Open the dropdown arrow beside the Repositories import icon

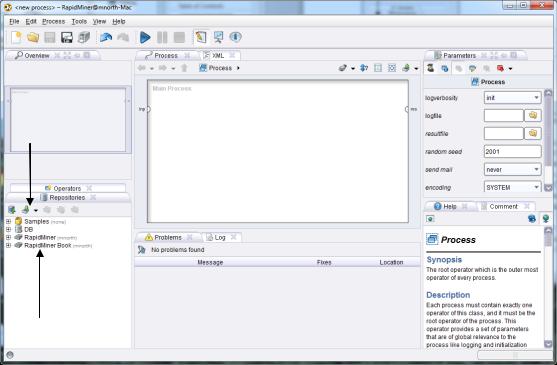click(x=36, y=211)
